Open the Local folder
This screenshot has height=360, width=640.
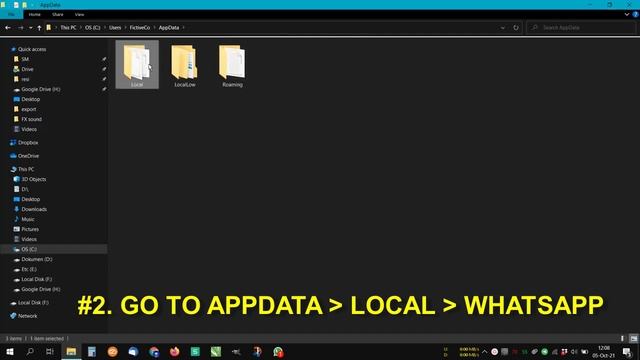137,65
